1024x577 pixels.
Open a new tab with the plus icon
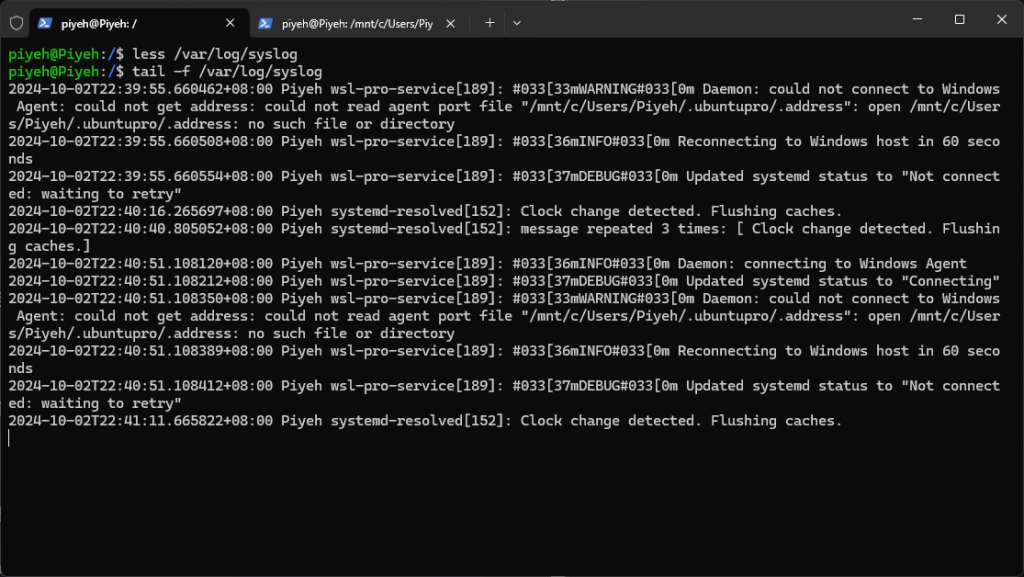click(490, 23)
